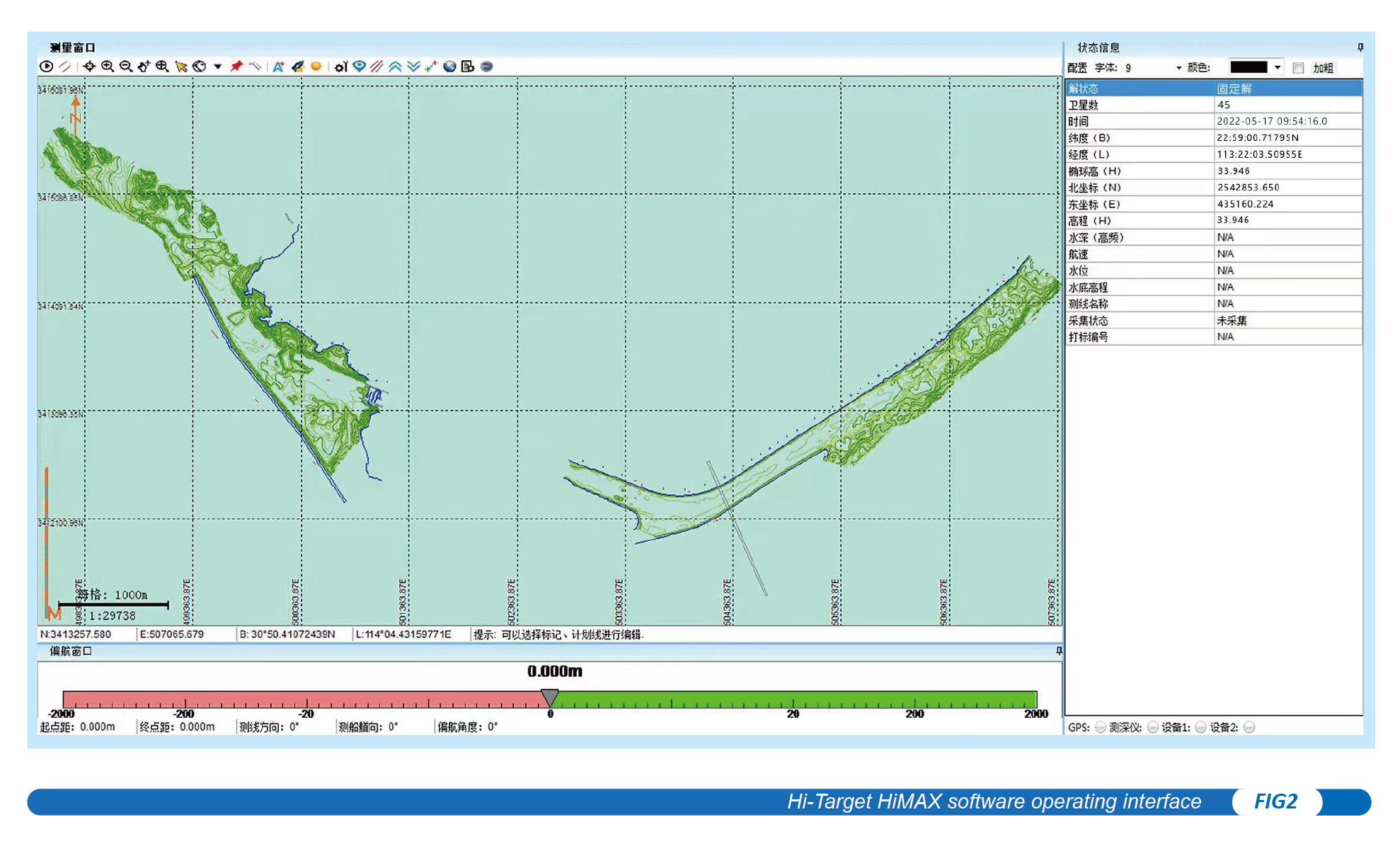Open the 字体 font size dropdown

[x=1178, y=67]
